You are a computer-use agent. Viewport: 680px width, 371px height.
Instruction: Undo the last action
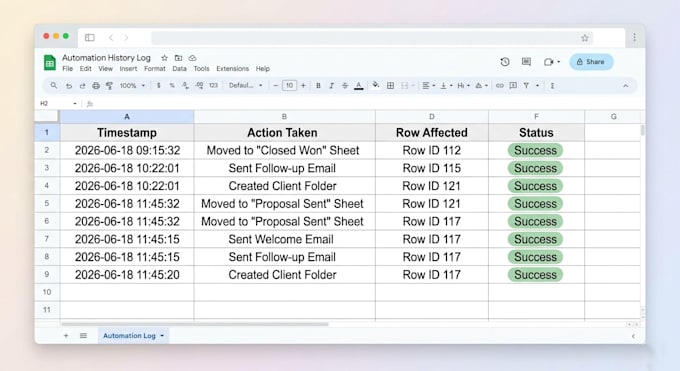[x=69, y=86]
